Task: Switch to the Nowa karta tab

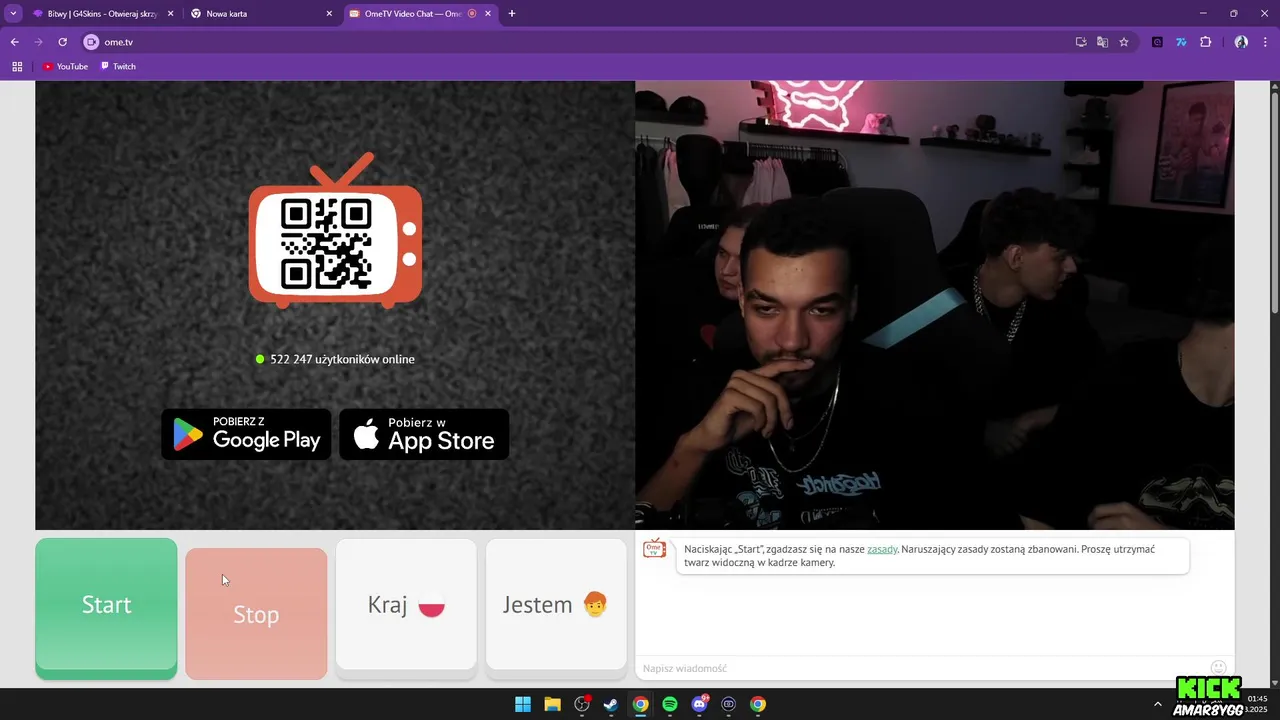Action: click(x=260, y=14)
